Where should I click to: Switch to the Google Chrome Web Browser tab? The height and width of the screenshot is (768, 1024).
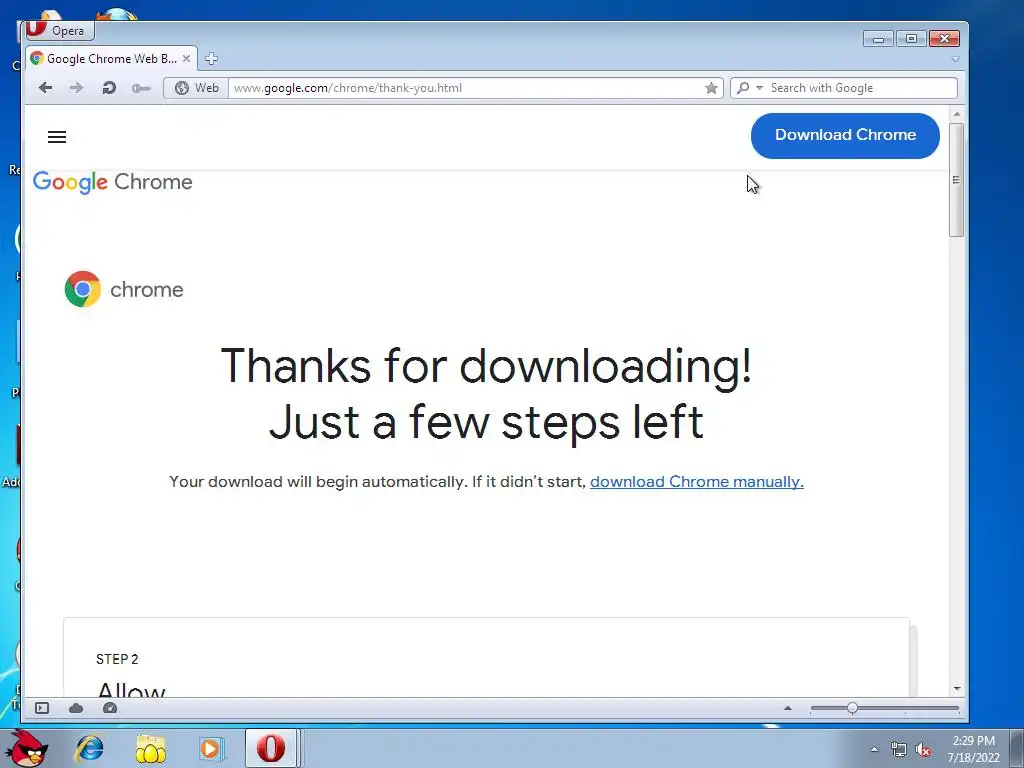tap(111, 59)
